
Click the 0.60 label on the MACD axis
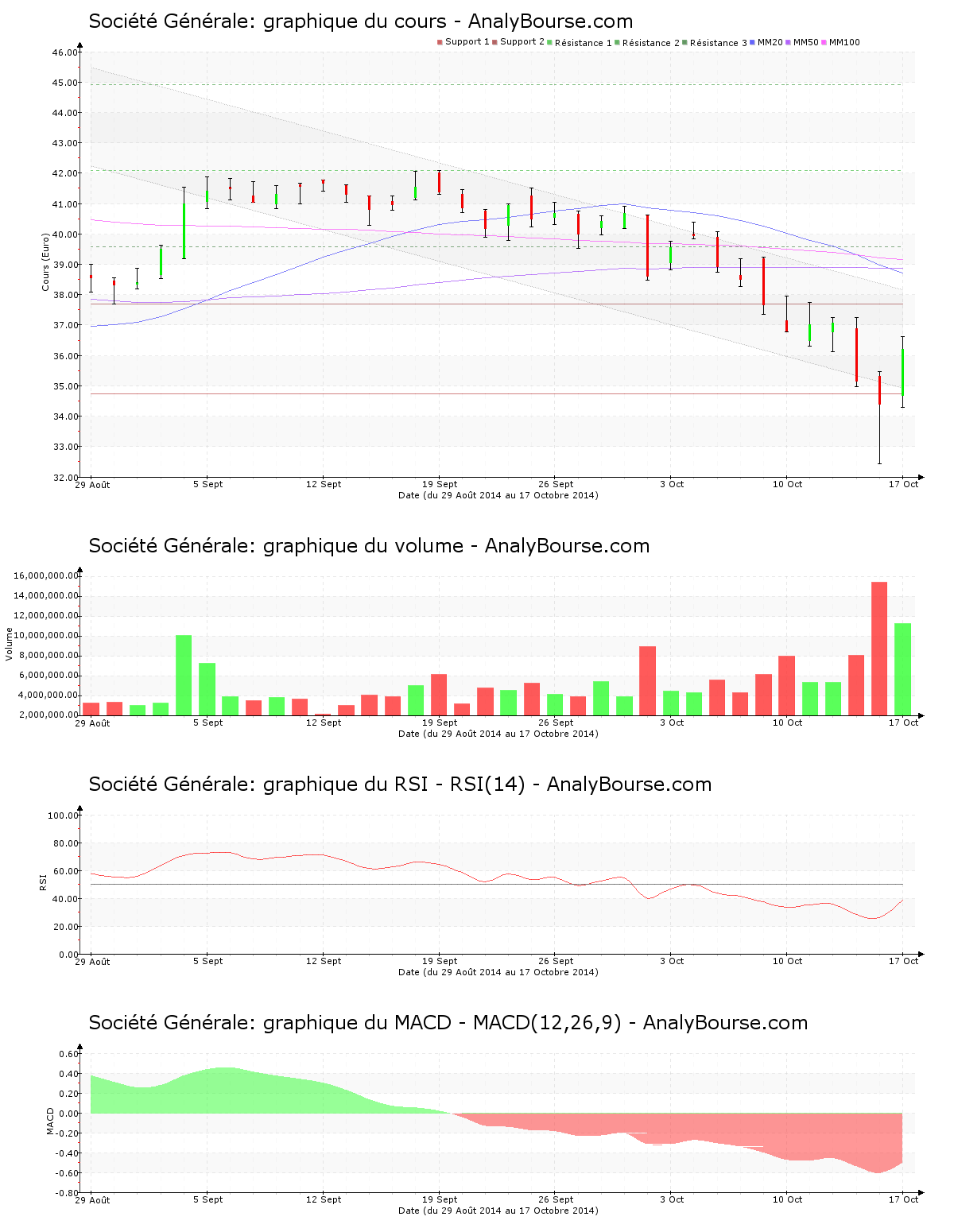[68, 1055]
